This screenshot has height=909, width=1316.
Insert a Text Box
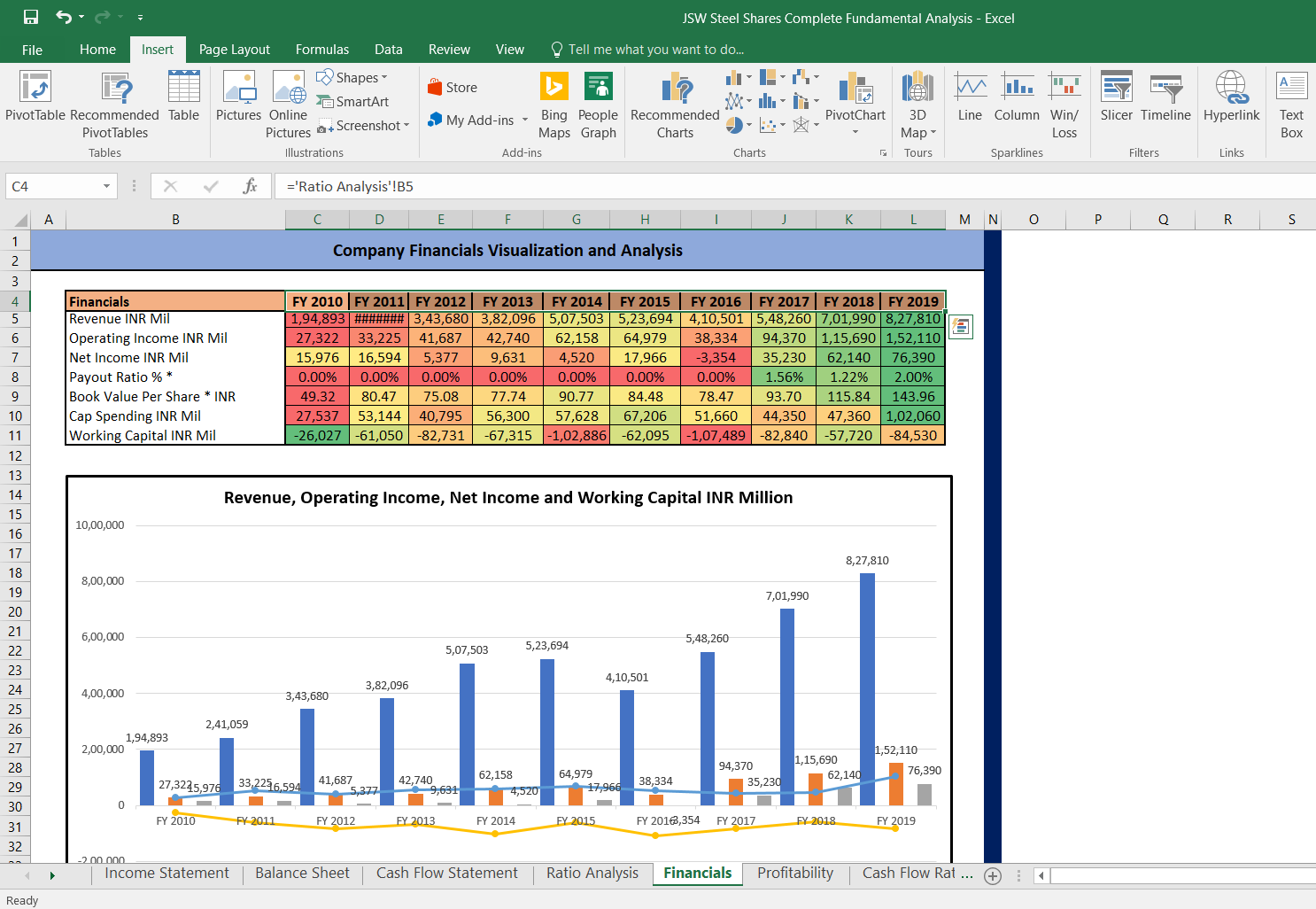point(1291,105)
